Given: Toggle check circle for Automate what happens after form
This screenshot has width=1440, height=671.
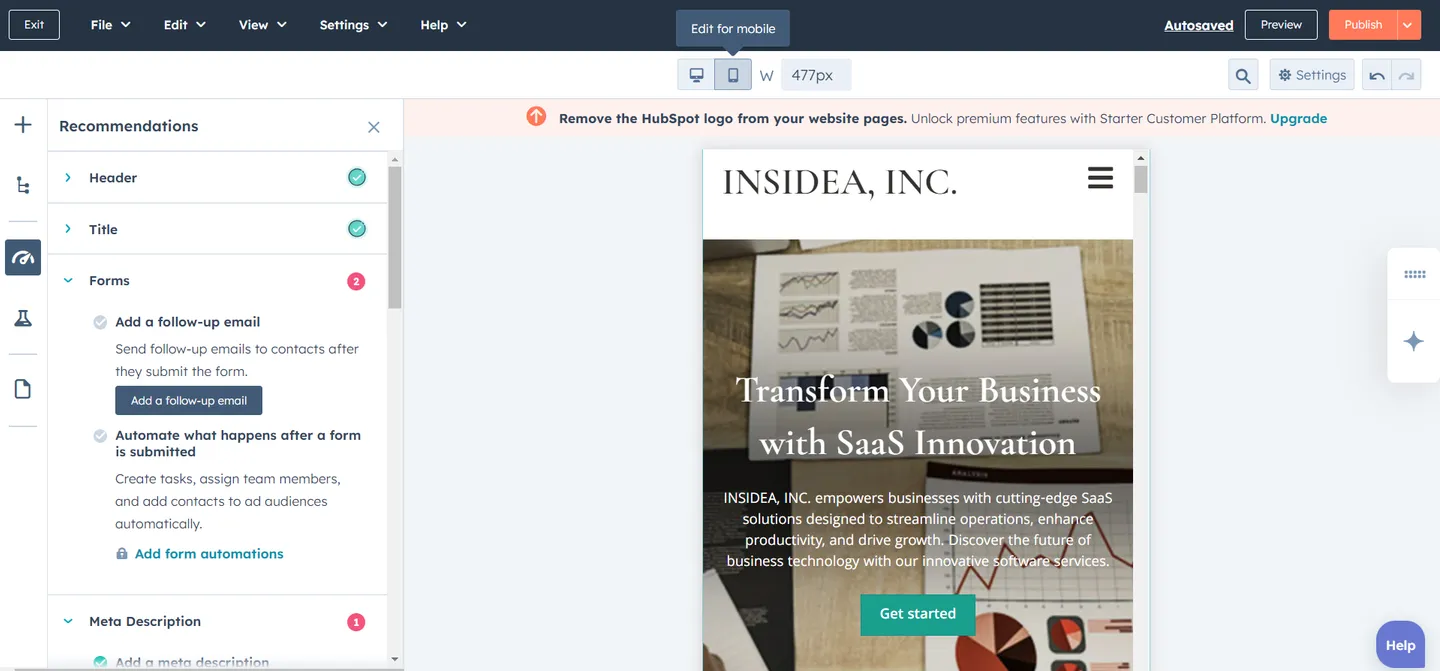Looking at the screenshot, I should (x=100, y=436).
